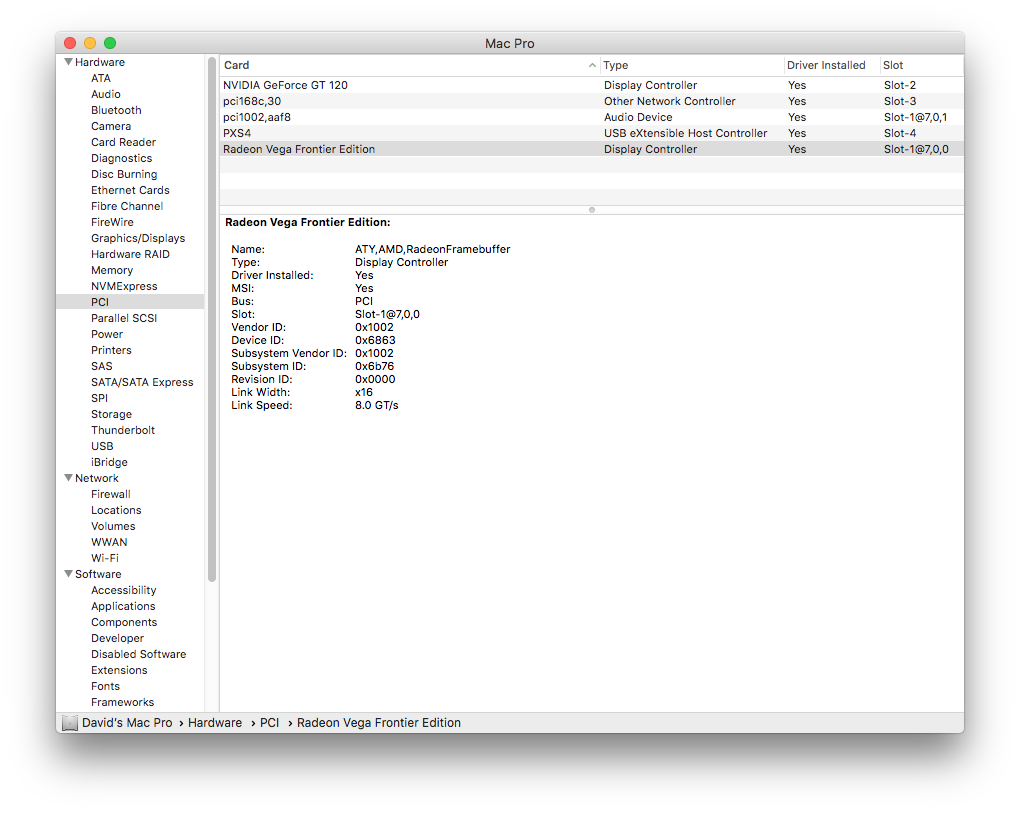Open Storage in the sidebar
Viewport: 1020px width, 813px height.
click(111, 414)
